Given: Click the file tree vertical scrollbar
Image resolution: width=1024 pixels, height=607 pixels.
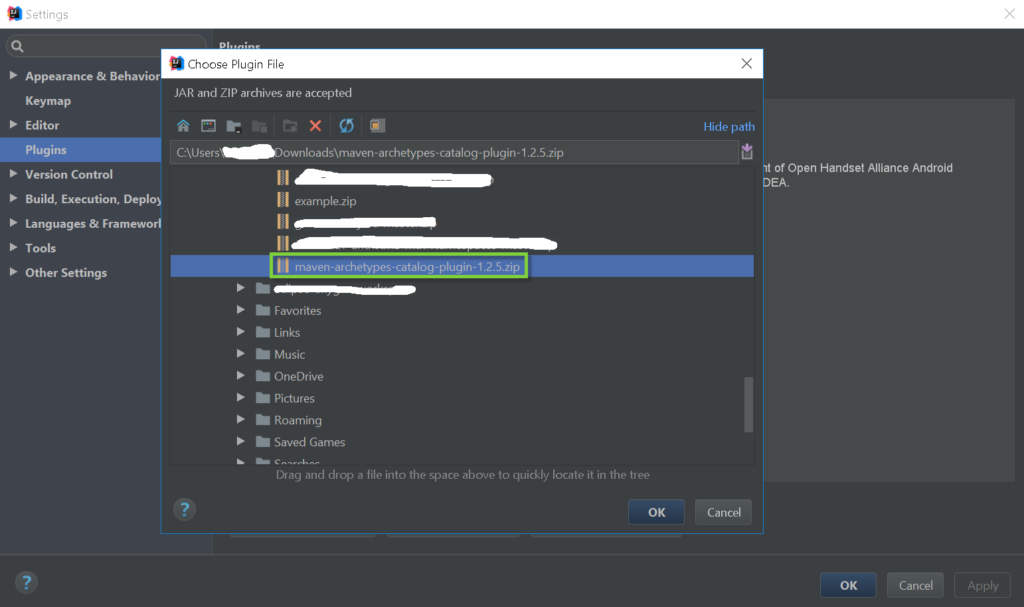Looking at the screenshot, I should tap(748, 404).
